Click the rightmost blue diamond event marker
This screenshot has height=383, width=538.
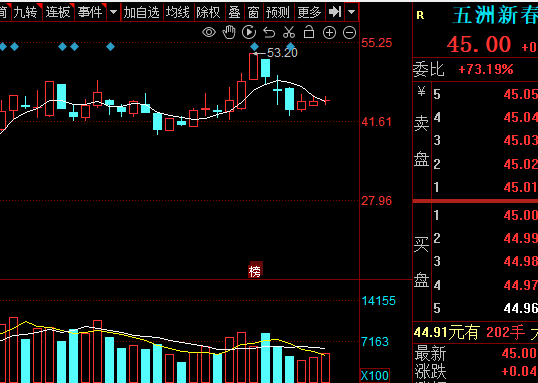[x=291, y=46]
